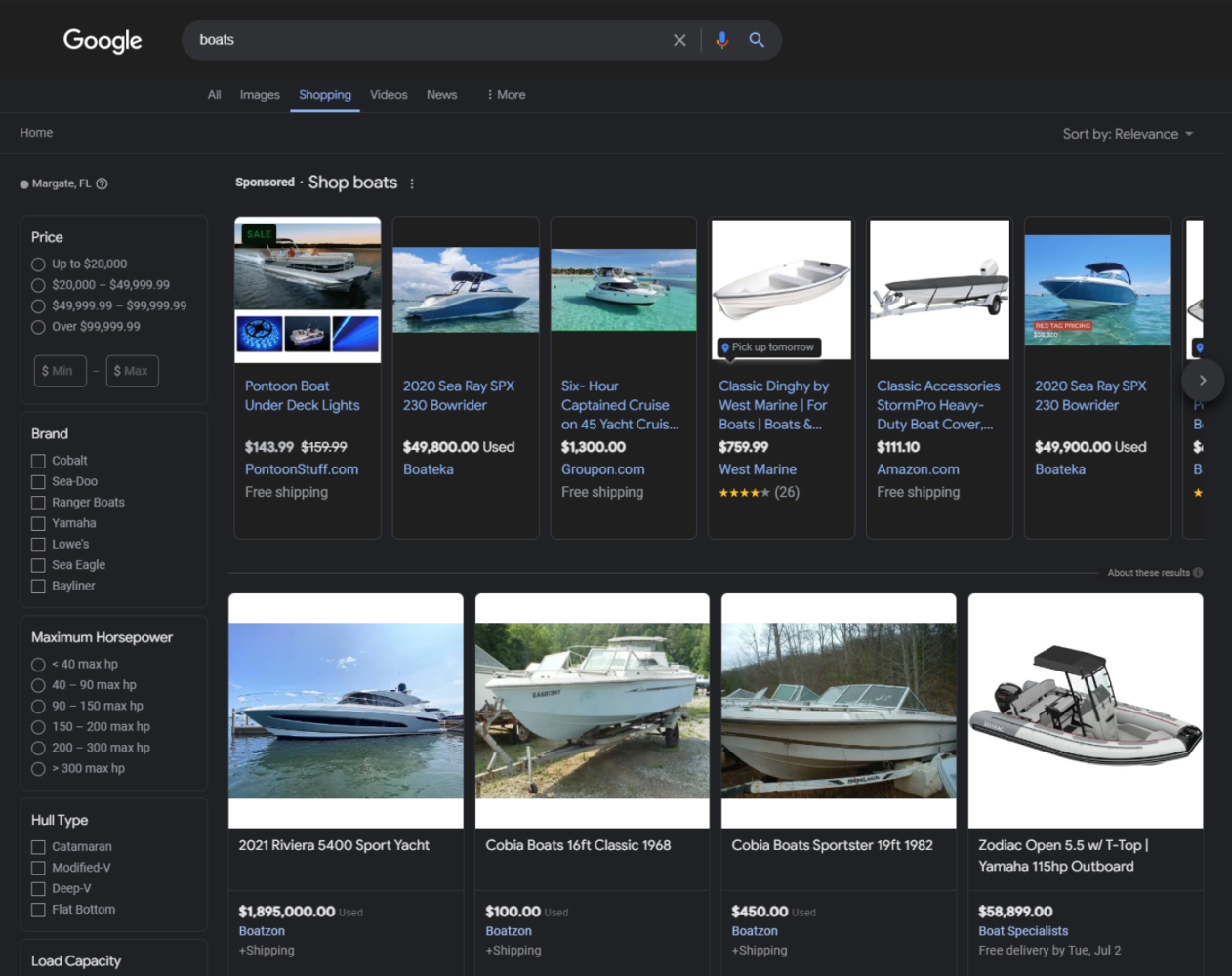Switch to the Videos tab
The height and width of the screenshot is (976, 1232).
(389, 95)
